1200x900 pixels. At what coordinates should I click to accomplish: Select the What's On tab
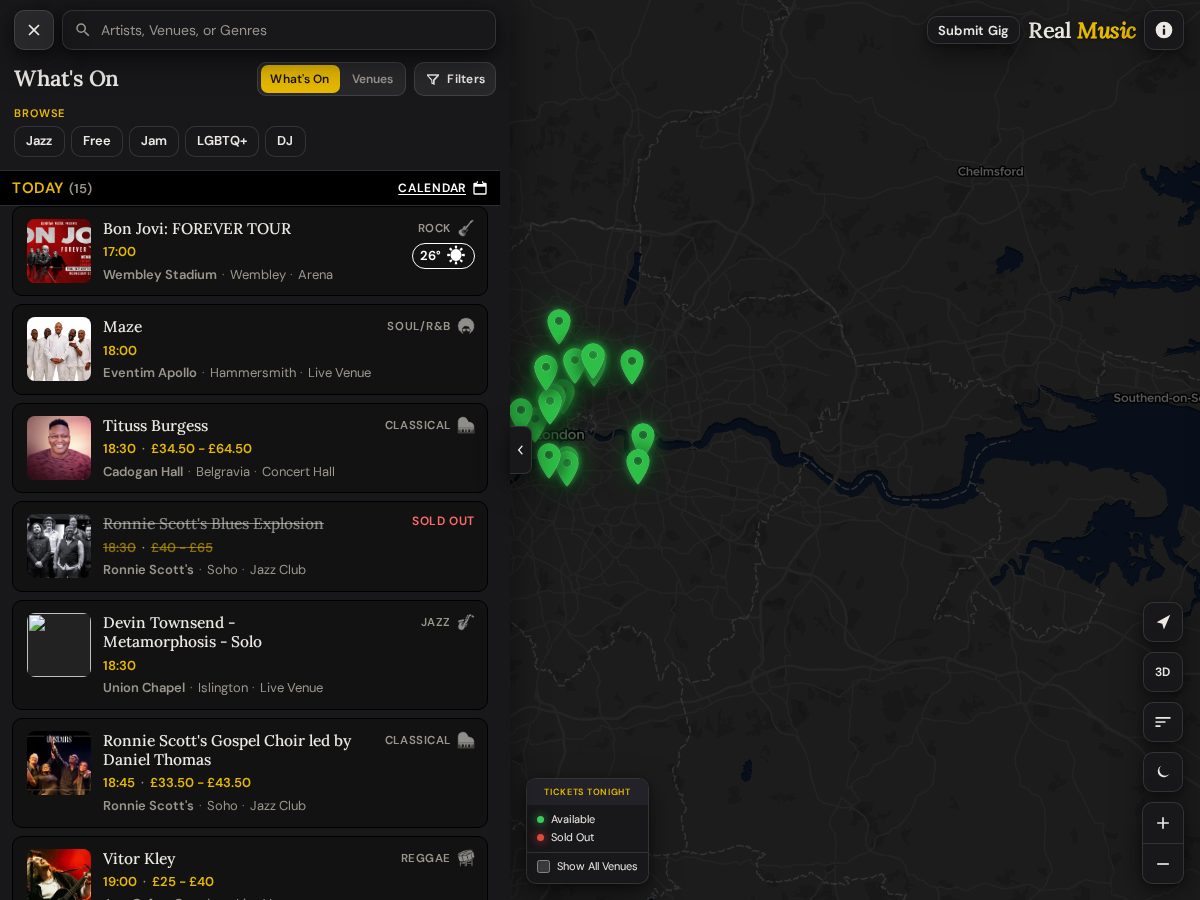(x=300, y=79)
